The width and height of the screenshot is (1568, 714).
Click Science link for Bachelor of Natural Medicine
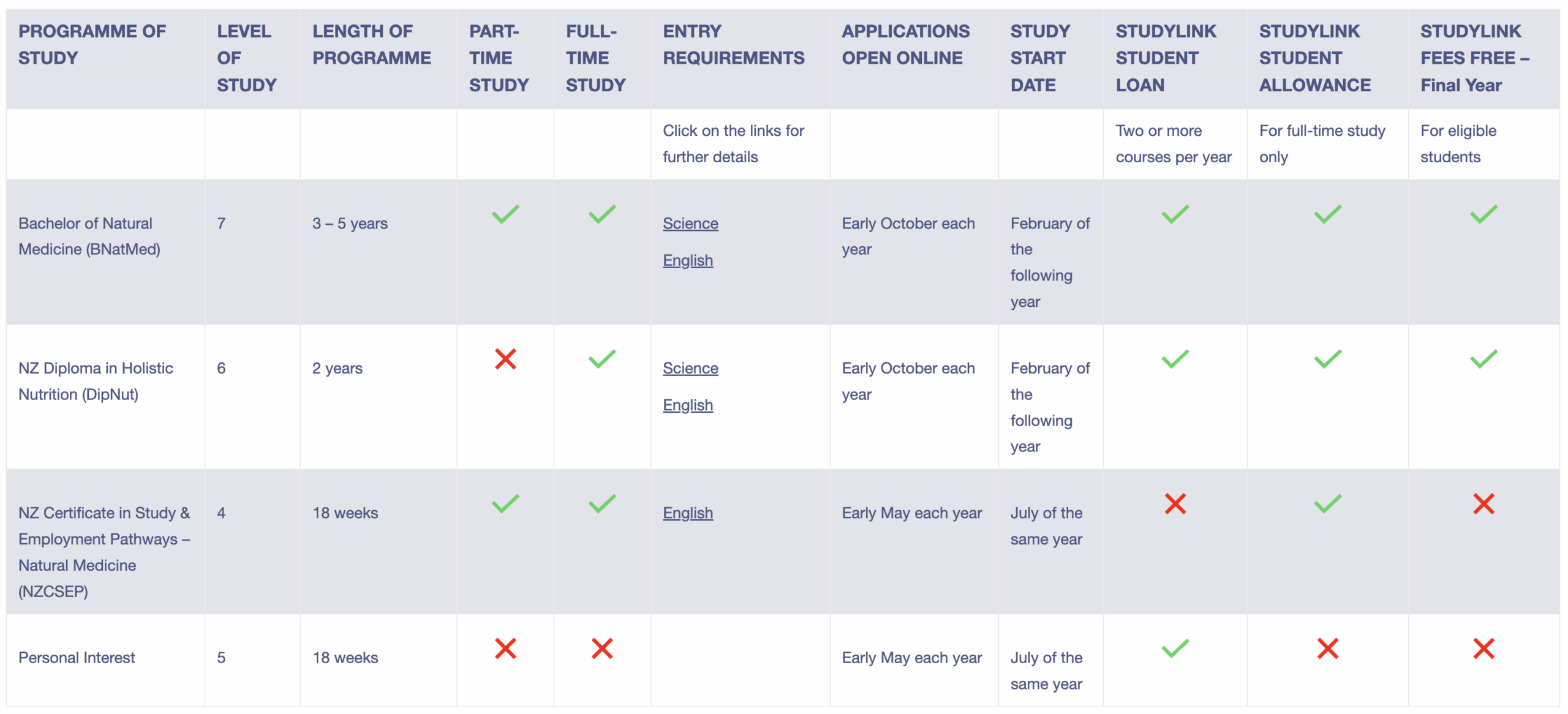(x=690, y=224)
